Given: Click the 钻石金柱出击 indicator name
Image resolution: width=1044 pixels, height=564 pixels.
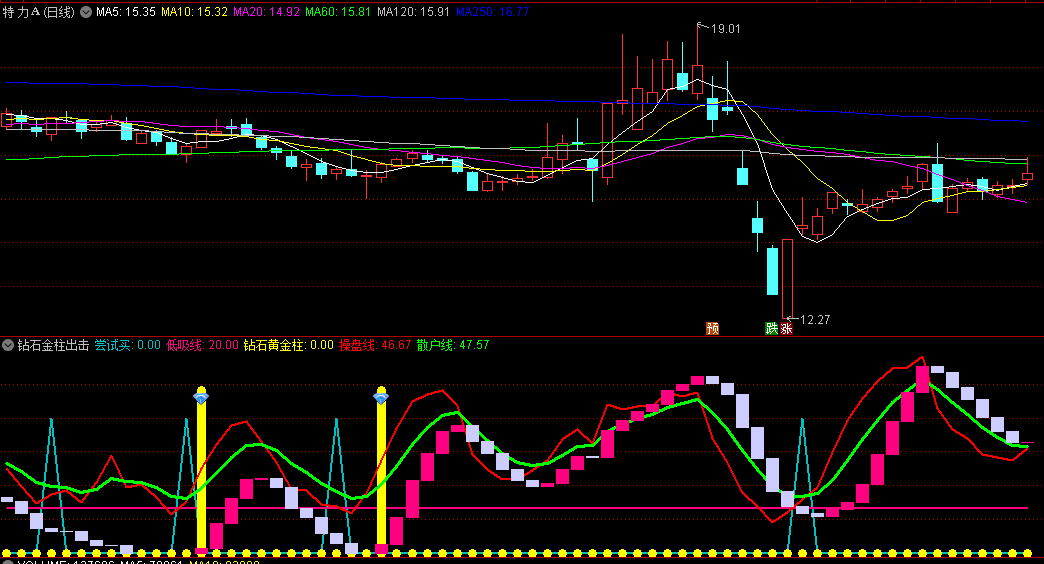Looking at the screenshot, I should (53, 345).
